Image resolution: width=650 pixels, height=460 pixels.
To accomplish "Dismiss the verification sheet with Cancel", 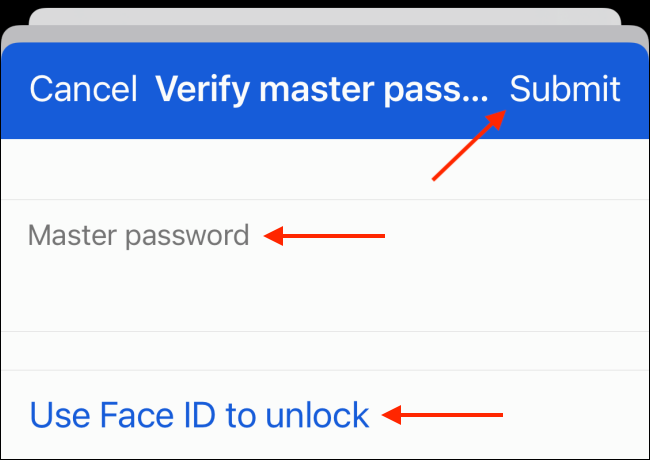I will (x=83, y=89).
